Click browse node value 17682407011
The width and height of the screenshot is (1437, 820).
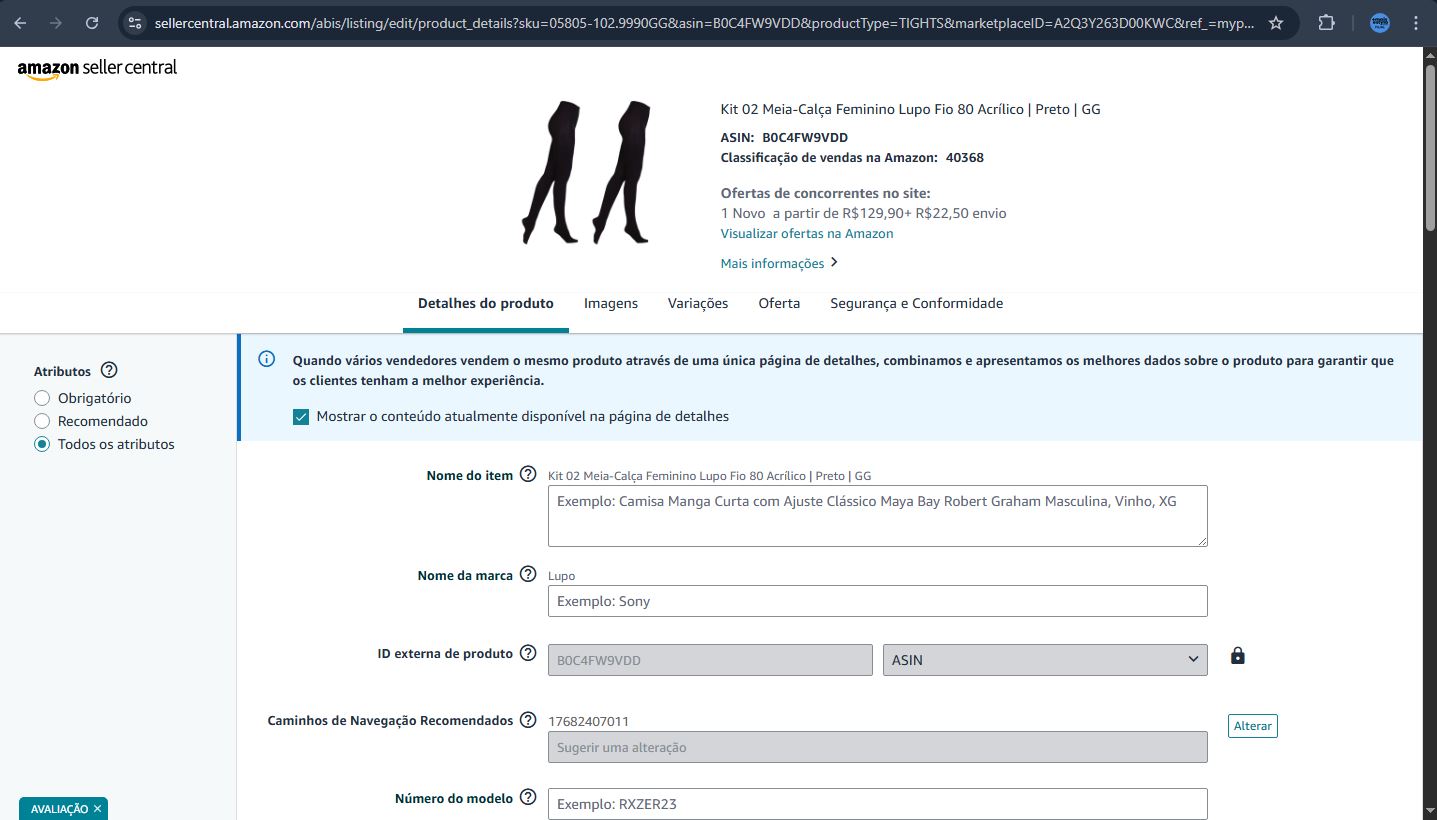pos(588,721)
